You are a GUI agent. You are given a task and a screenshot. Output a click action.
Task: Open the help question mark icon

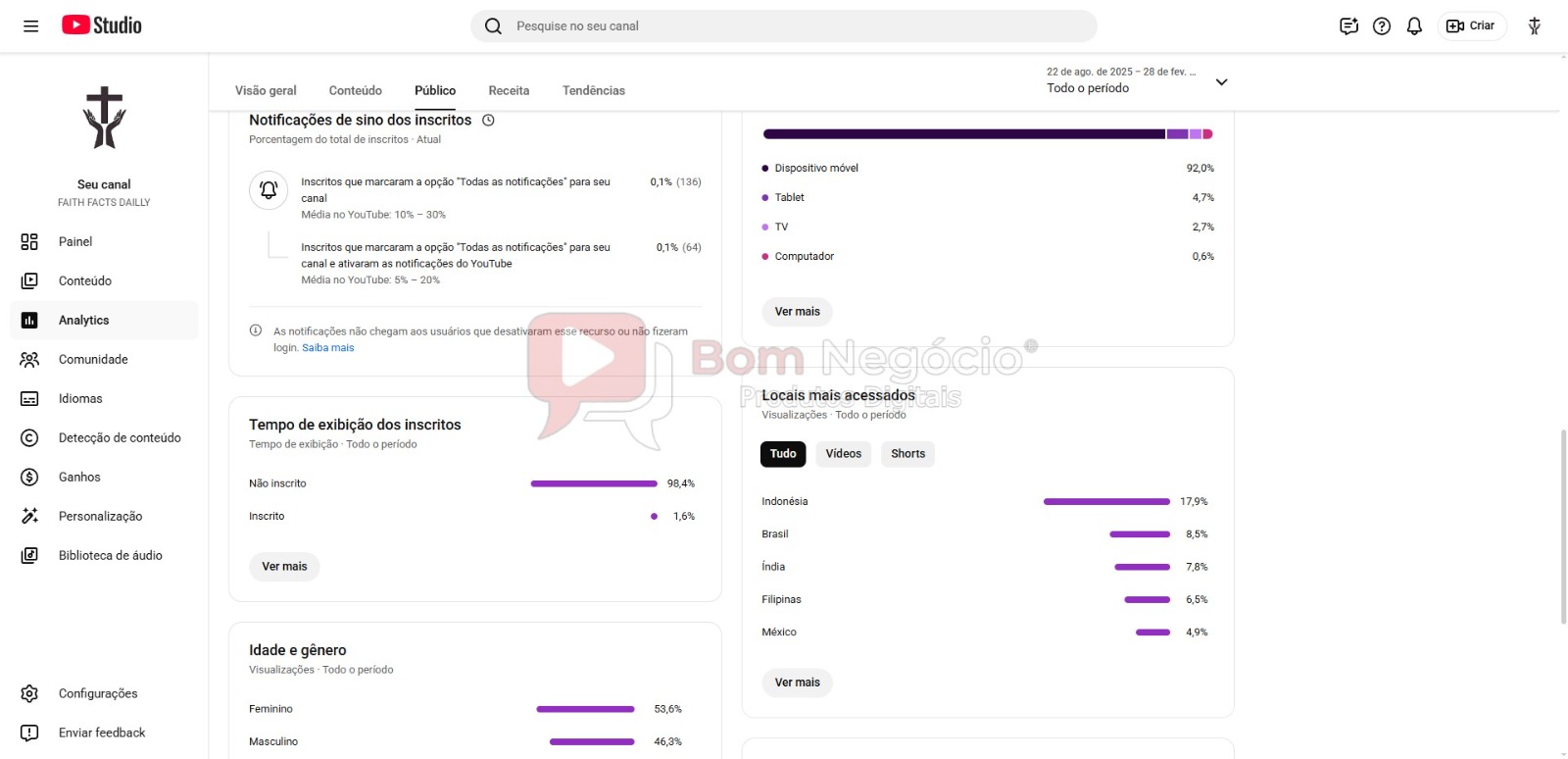click(x=1382, y=26)
